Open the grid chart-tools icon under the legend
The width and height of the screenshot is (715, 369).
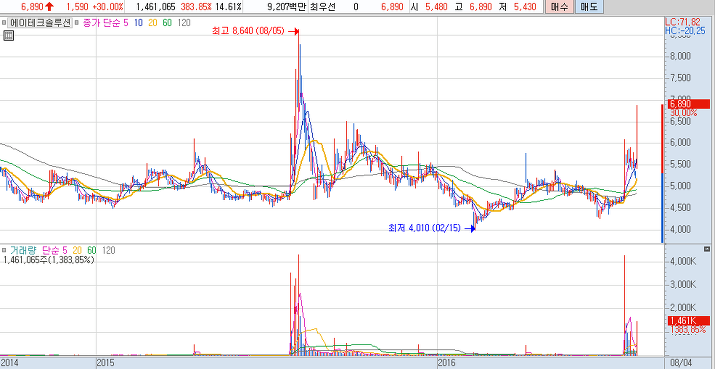pos(8,36)
